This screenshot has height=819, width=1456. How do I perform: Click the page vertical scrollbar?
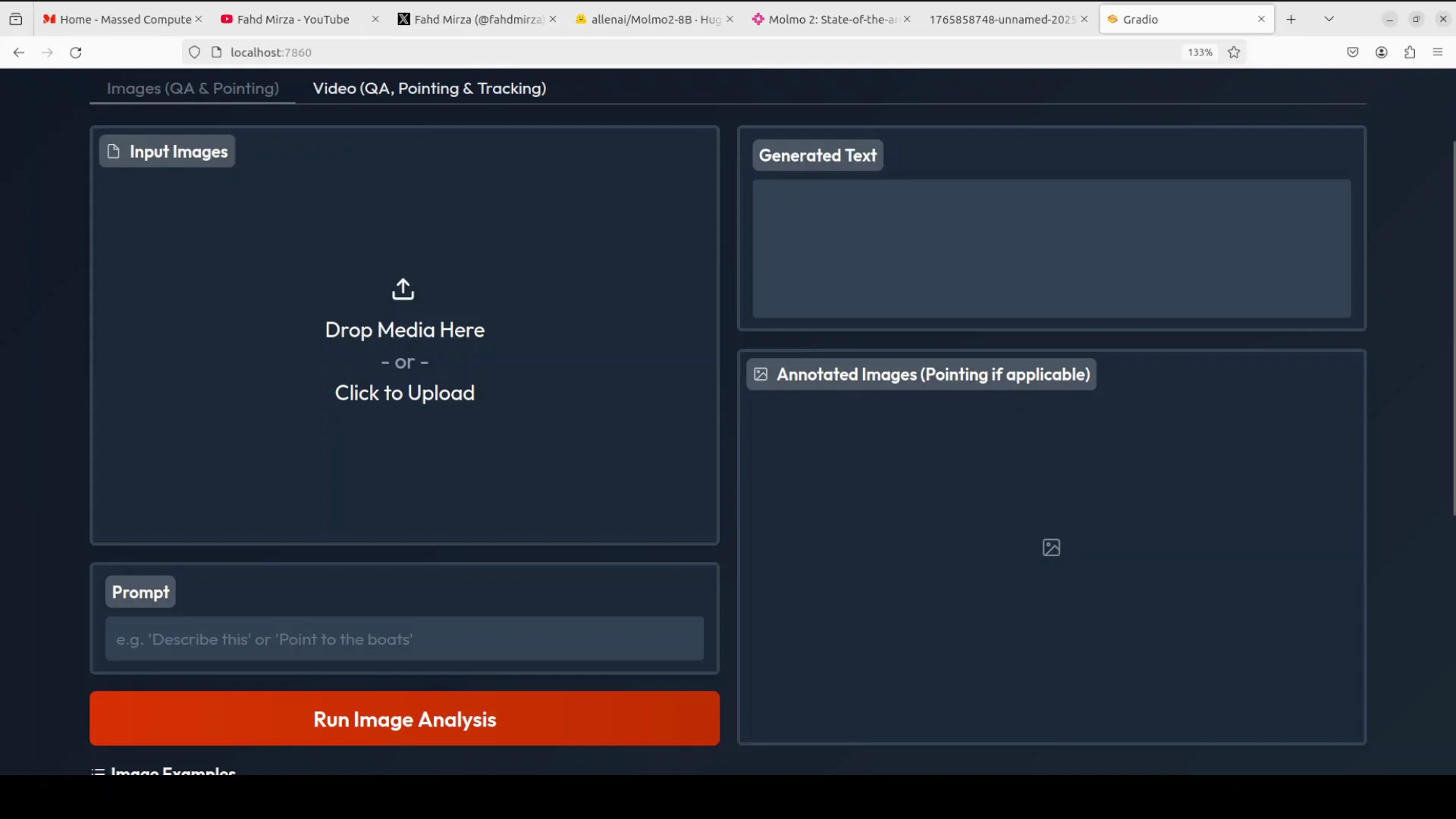(1453, 326)
